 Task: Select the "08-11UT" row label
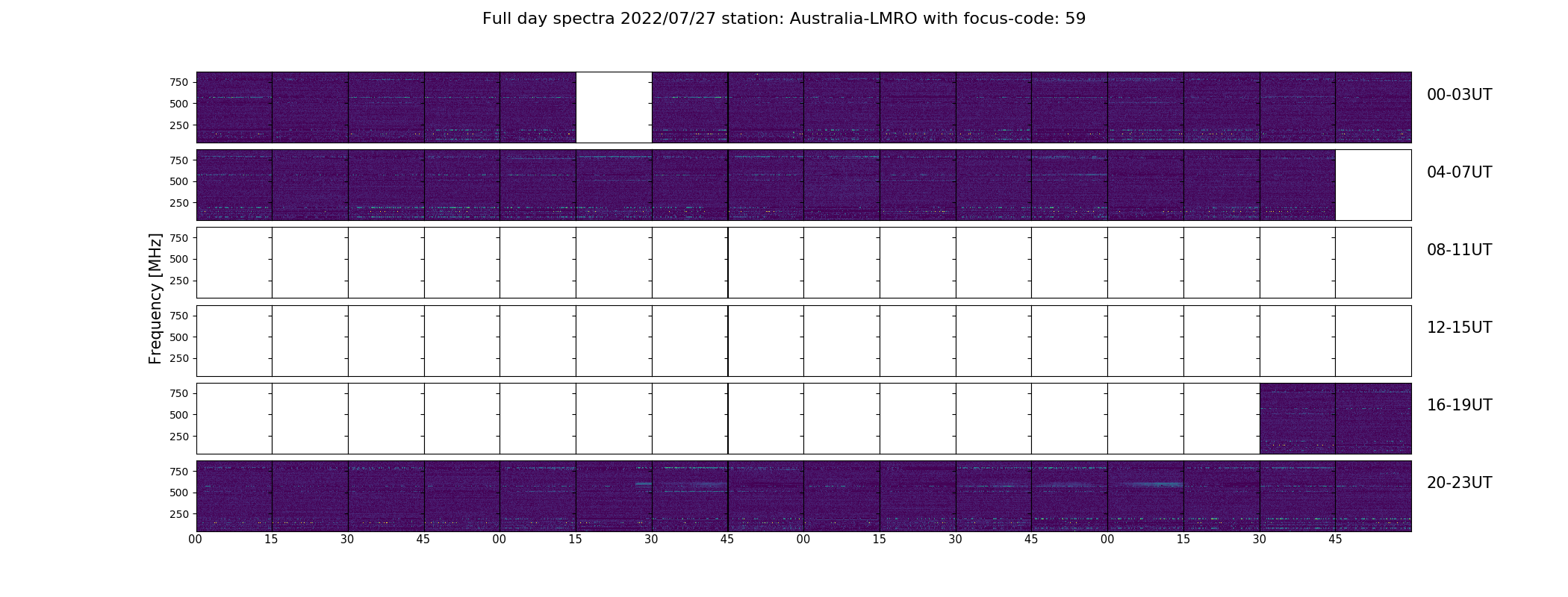pos(1459,250)
